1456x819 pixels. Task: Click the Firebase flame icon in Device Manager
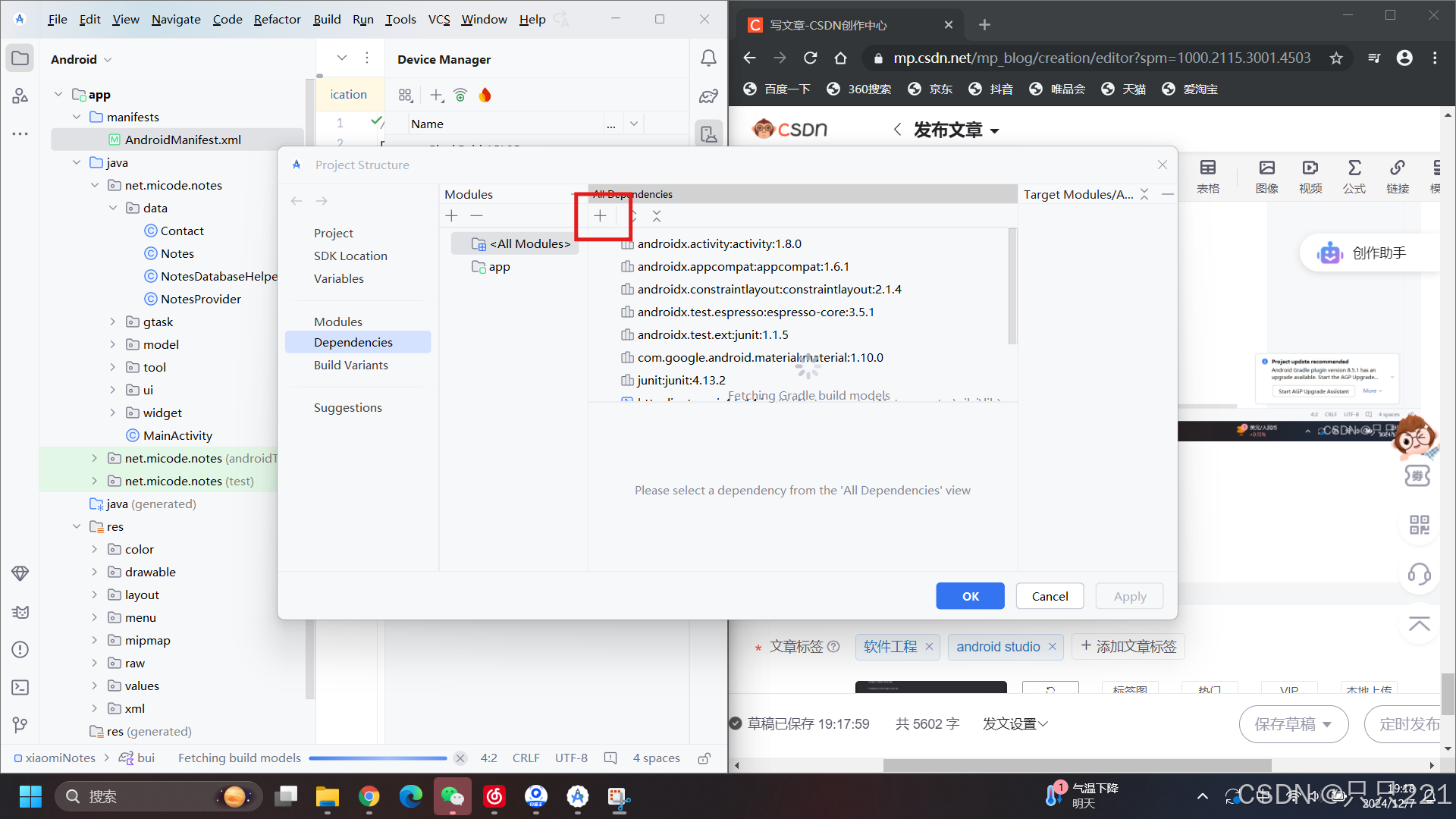(x=485, y=95)
